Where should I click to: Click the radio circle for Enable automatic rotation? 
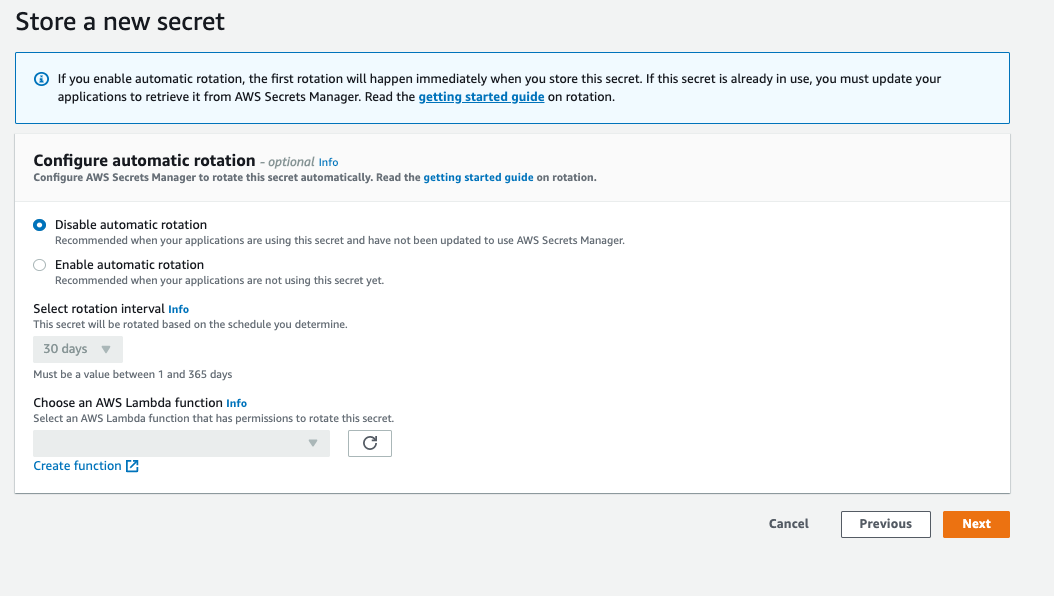pos(39,264)
